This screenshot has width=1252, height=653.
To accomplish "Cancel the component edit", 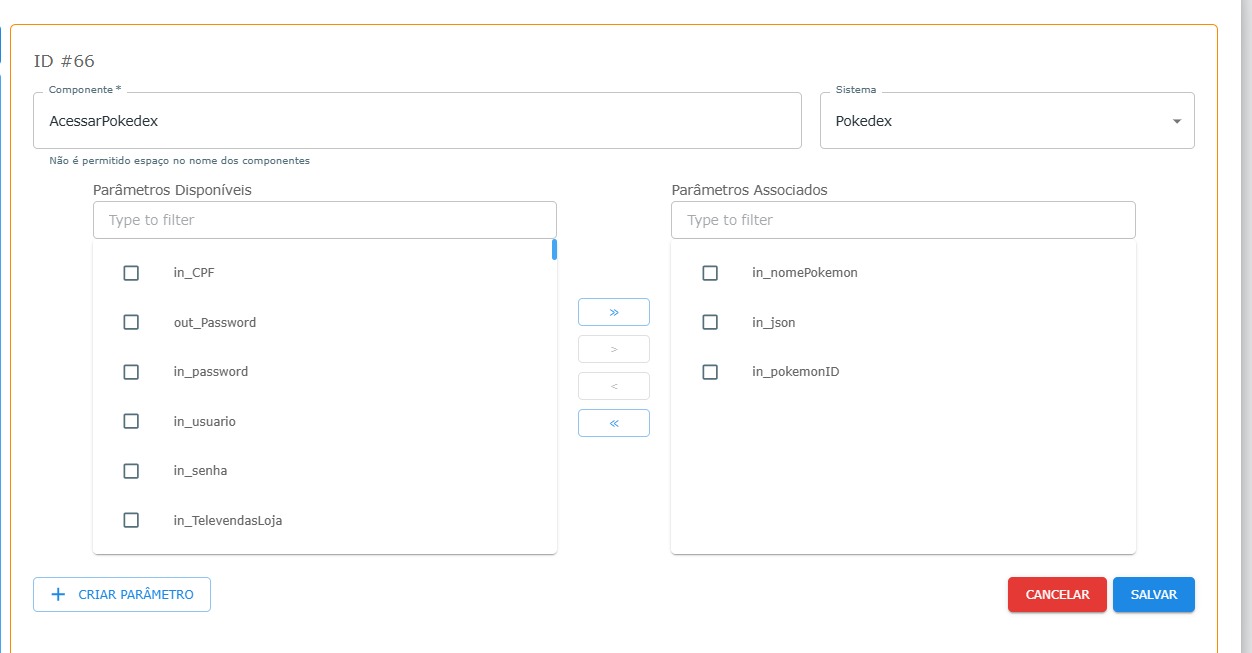I will click(x=1057, y=594).
